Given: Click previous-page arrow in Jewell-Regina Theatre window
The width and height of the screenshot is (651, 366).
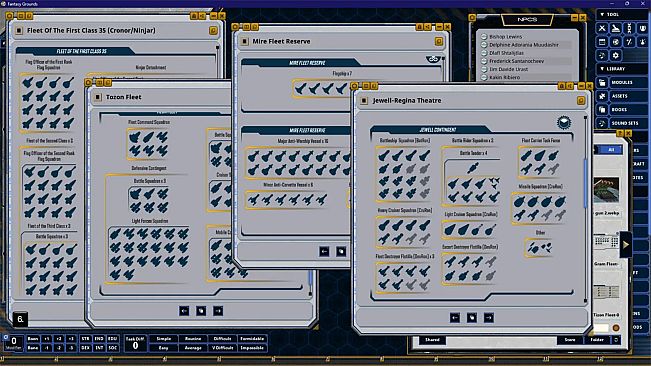Looking at the screenshot, I should point(455,318).
